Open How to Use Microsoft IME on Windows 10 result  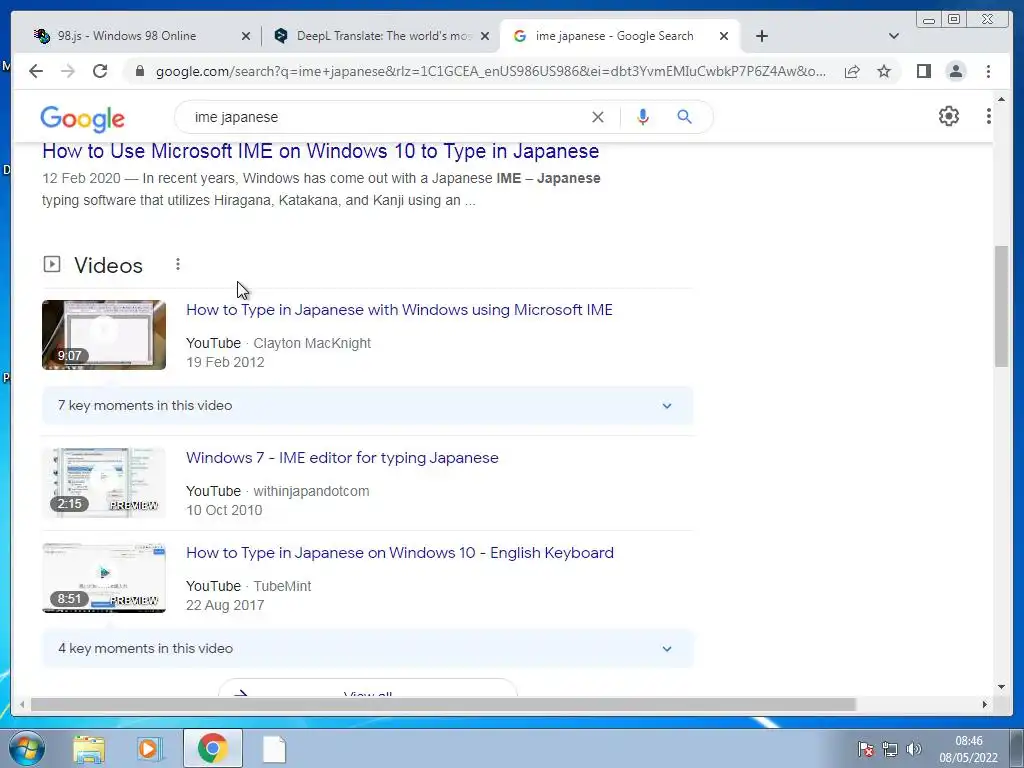click(321, 151)
